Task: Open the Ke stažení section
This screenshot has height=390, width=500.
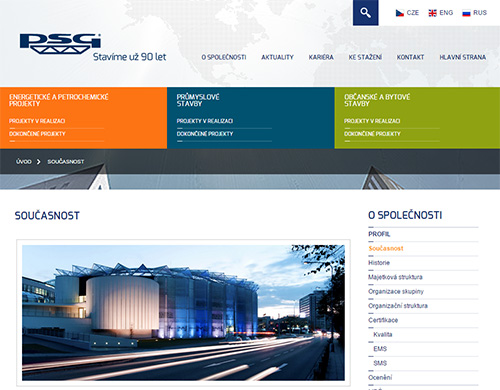Action: [x=365, y=57]
